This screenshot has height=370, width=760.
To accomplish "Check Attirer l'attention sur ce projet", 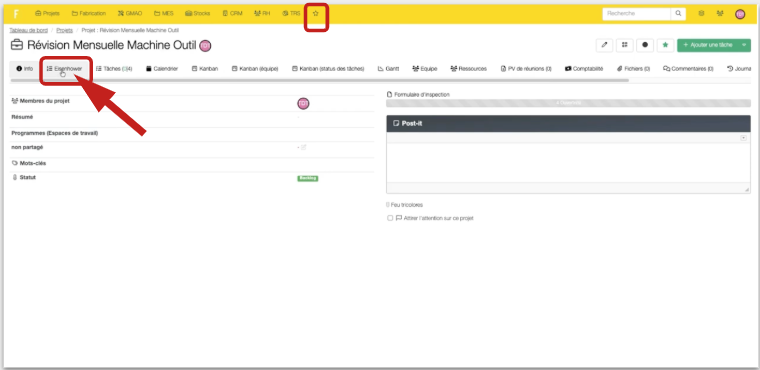I will [390, 218].
